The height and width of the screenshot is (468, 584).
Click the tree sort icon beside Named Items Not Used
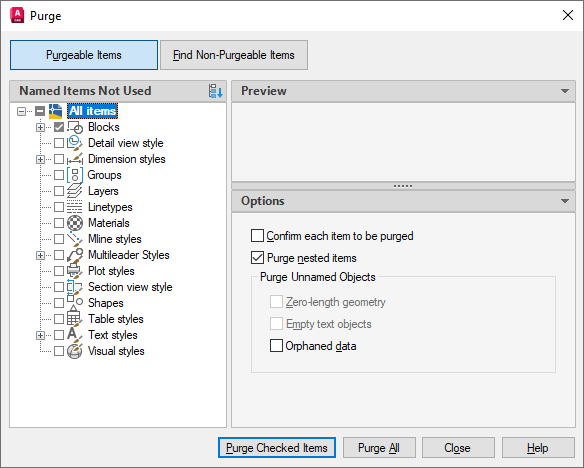216,91
